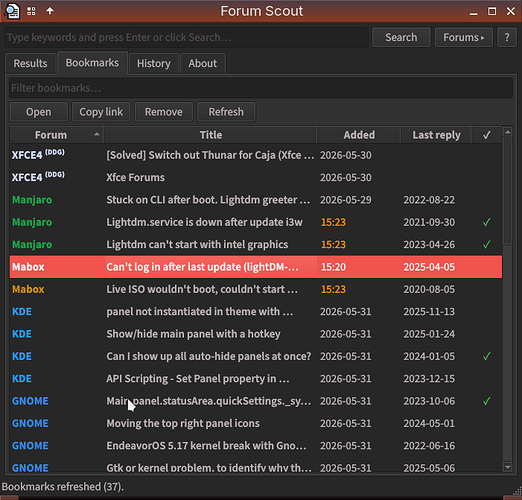
Task: Sort by the checkmark column header
Action: pyautogui.click(x=486, y=135)
